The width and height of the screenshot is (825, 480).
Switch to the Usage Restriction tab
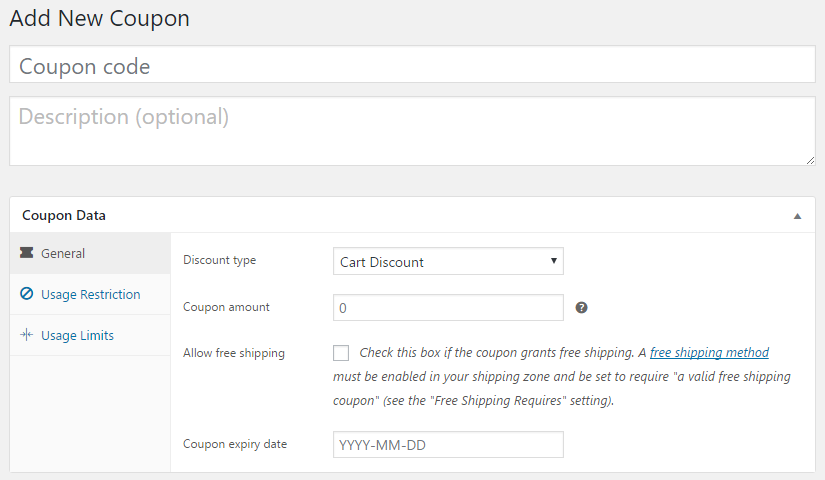coord(90,294)
